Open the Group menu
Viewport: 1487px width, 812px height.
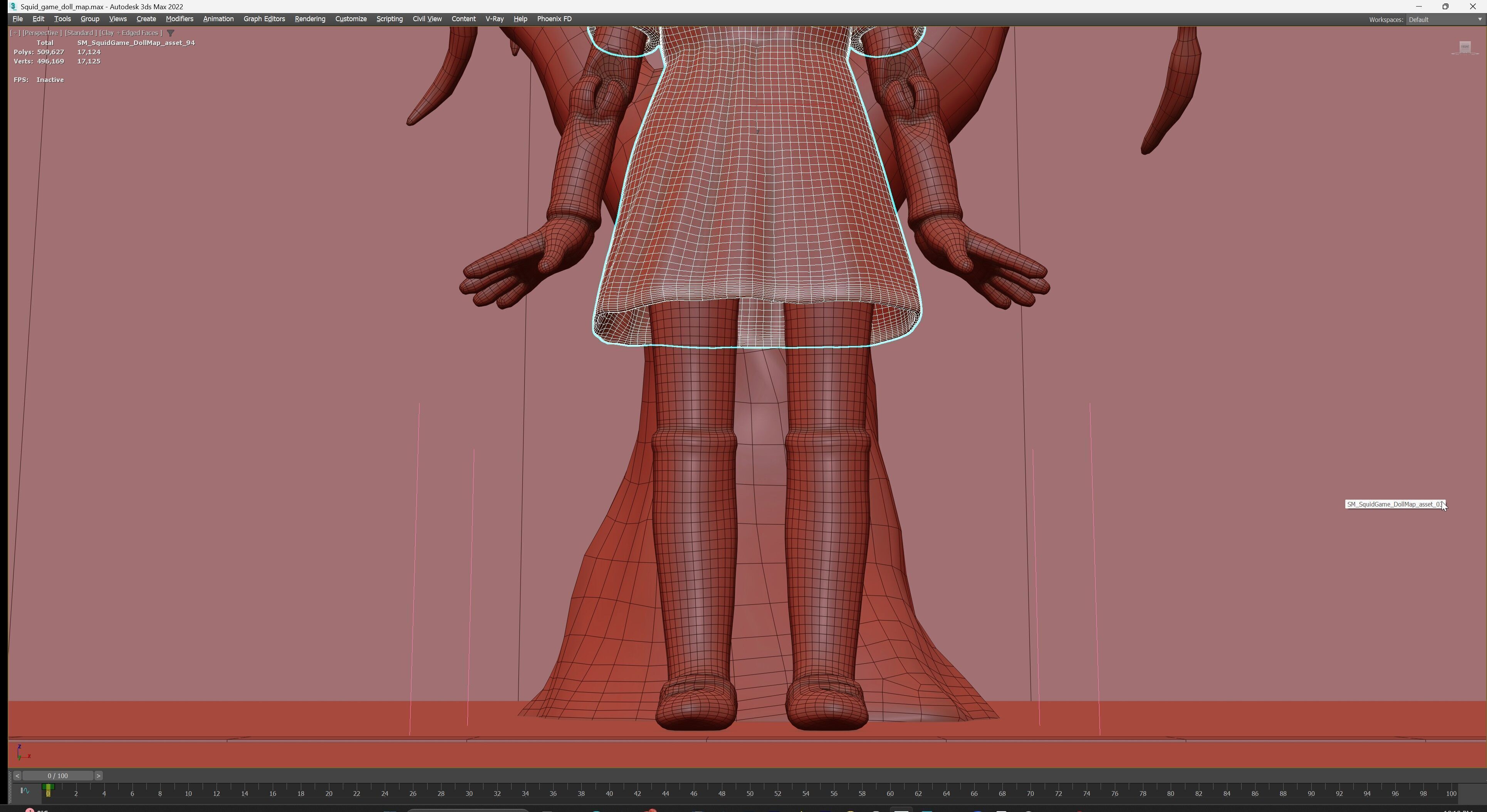pos(89,19)
